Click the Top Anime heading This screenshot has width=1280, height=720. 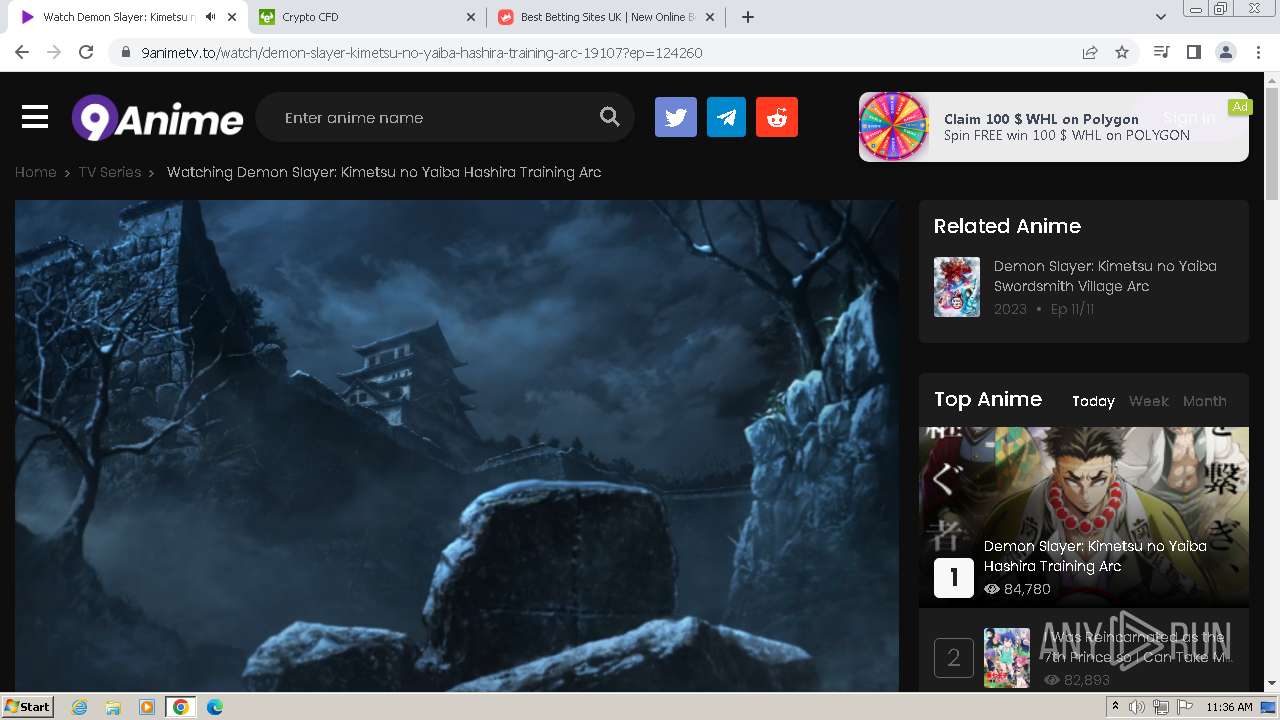[x=988, y=399]
